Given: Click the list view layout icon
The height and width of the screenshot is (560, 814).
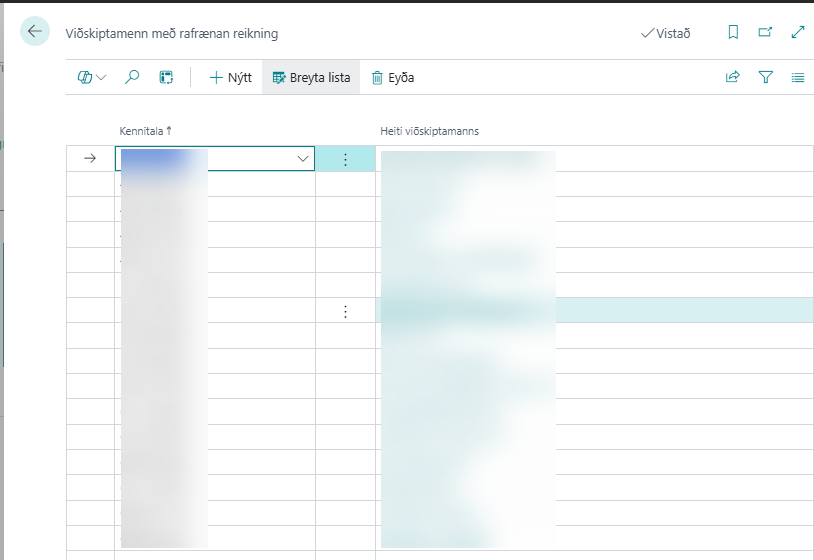Looking at the screenshot, I should (797, 77).
